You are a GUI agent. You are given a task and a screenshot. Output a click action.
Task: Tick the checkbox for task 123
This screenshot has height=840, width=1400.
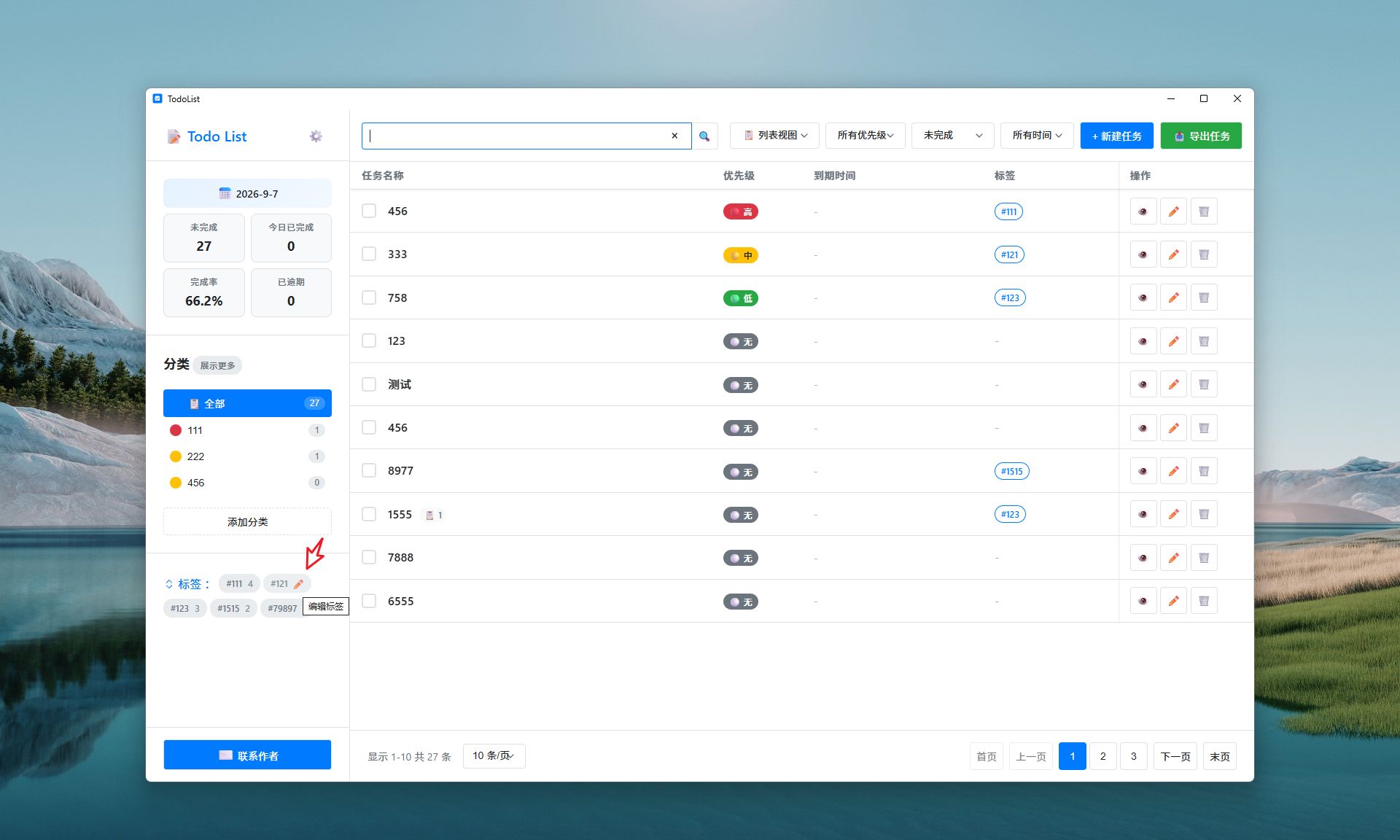(369, 341)
